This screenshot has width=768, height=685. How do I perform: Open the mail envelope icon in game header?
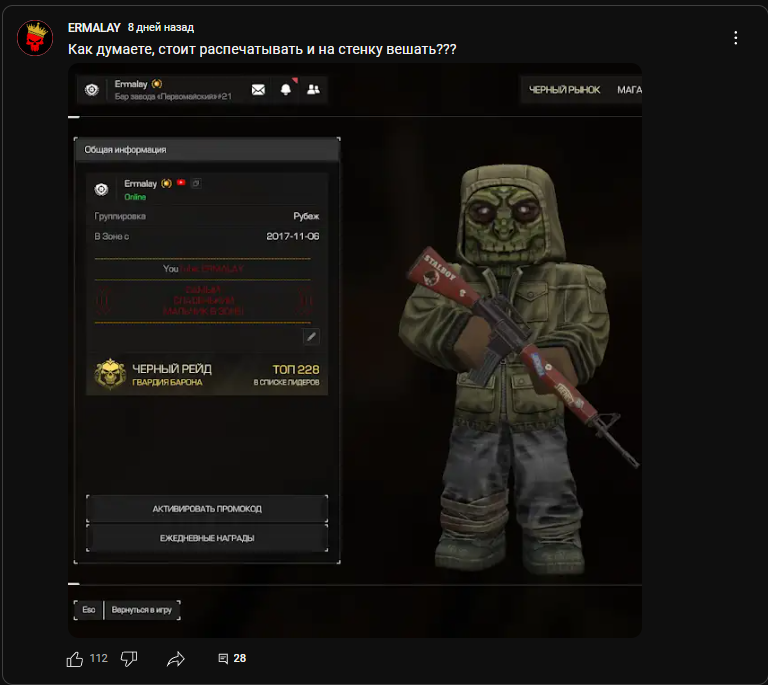[258, 90]
